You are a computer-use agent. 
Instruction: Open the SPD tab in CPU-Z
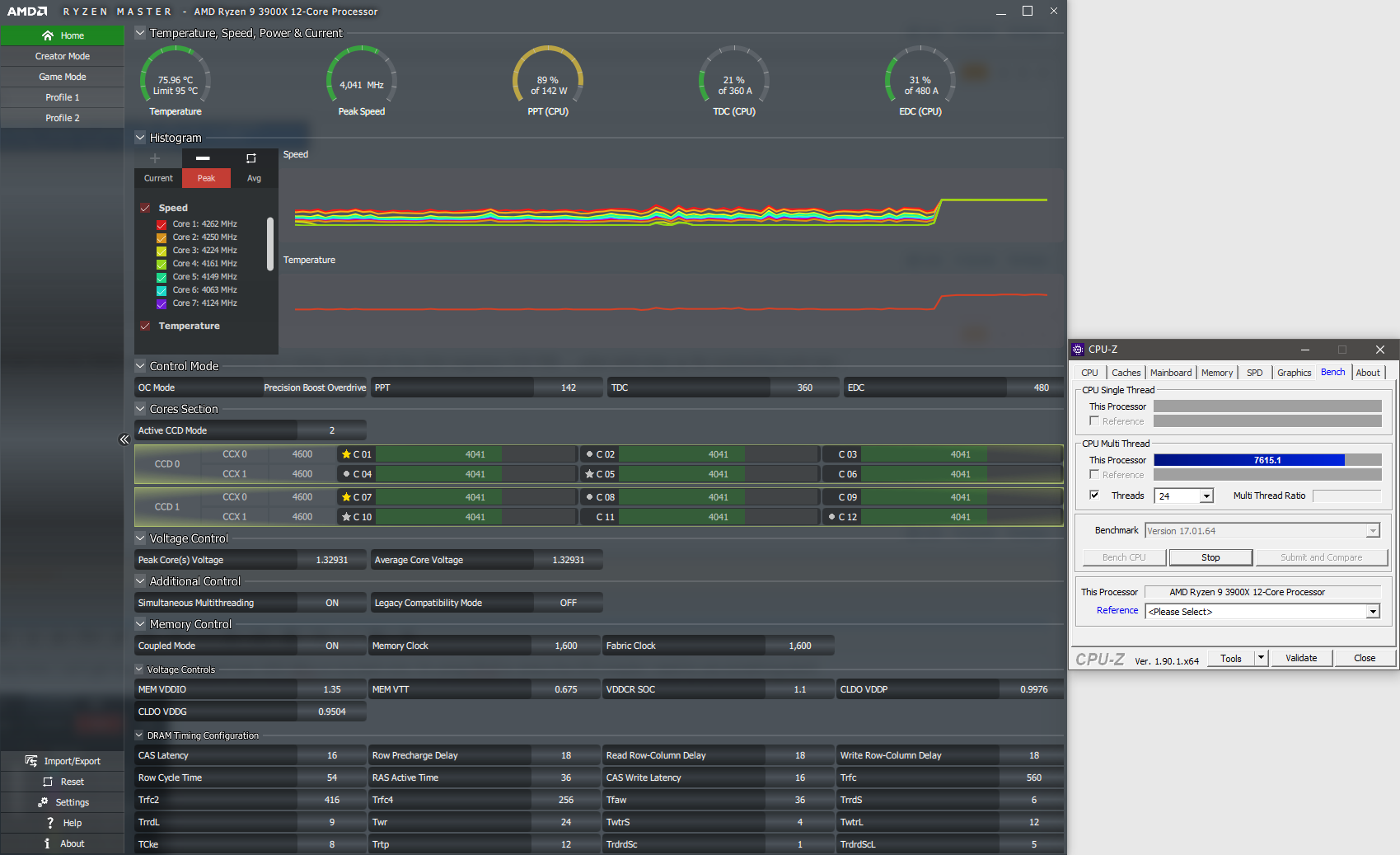(1254, 373)
